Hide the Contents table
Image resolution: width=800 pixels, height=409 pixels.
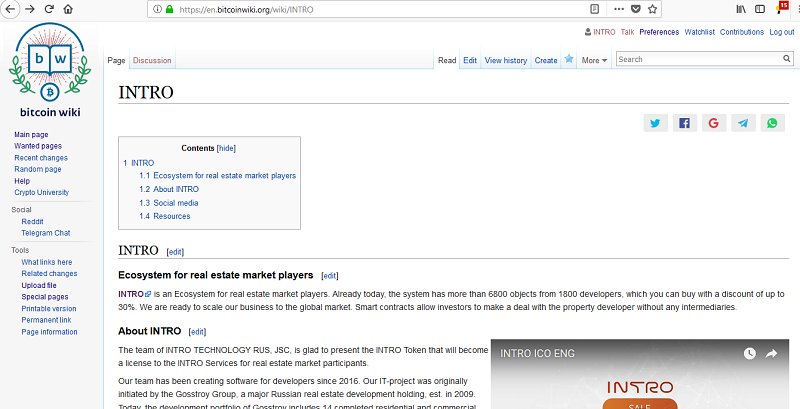coord(226,148)
